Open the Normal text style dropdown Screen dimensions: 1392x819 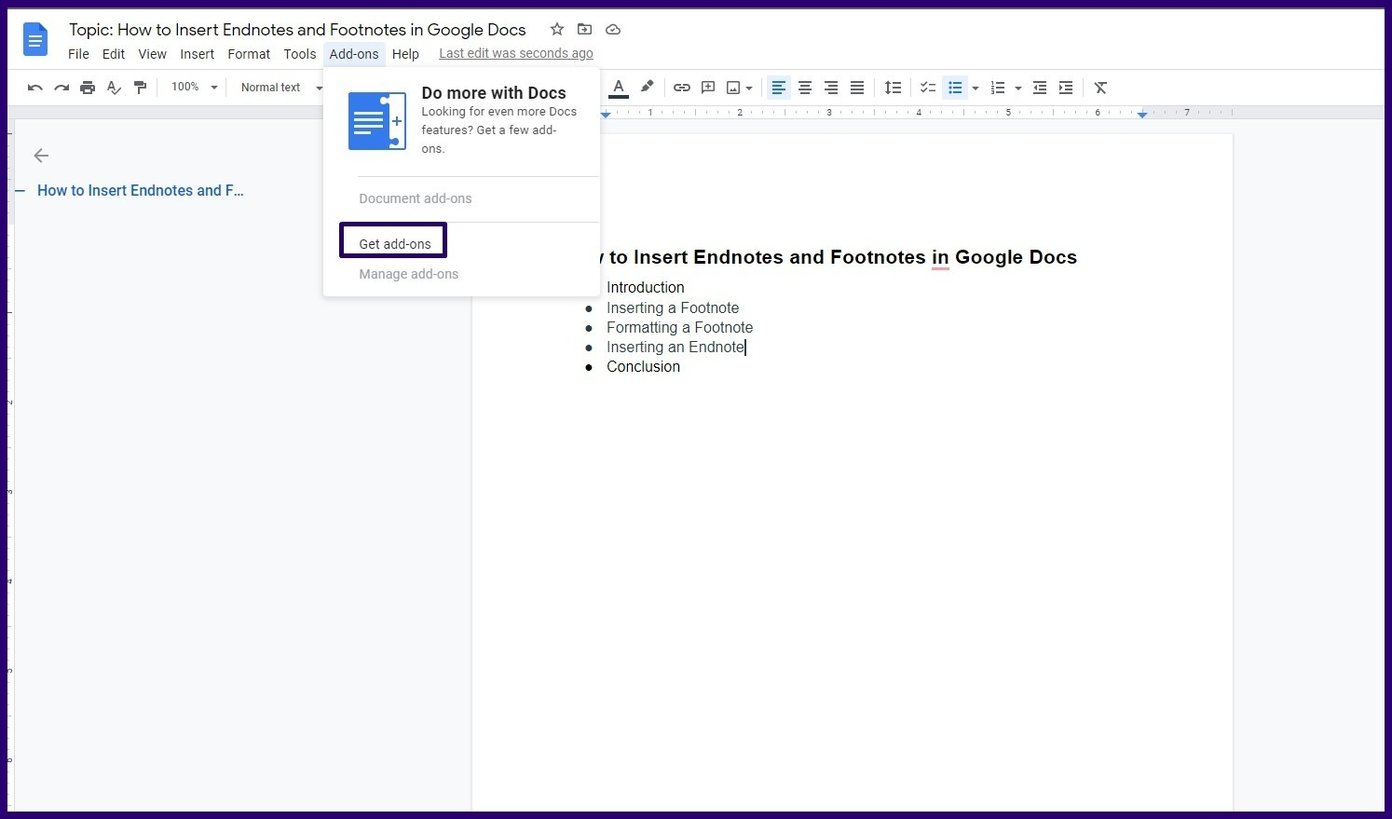(281, 88)
